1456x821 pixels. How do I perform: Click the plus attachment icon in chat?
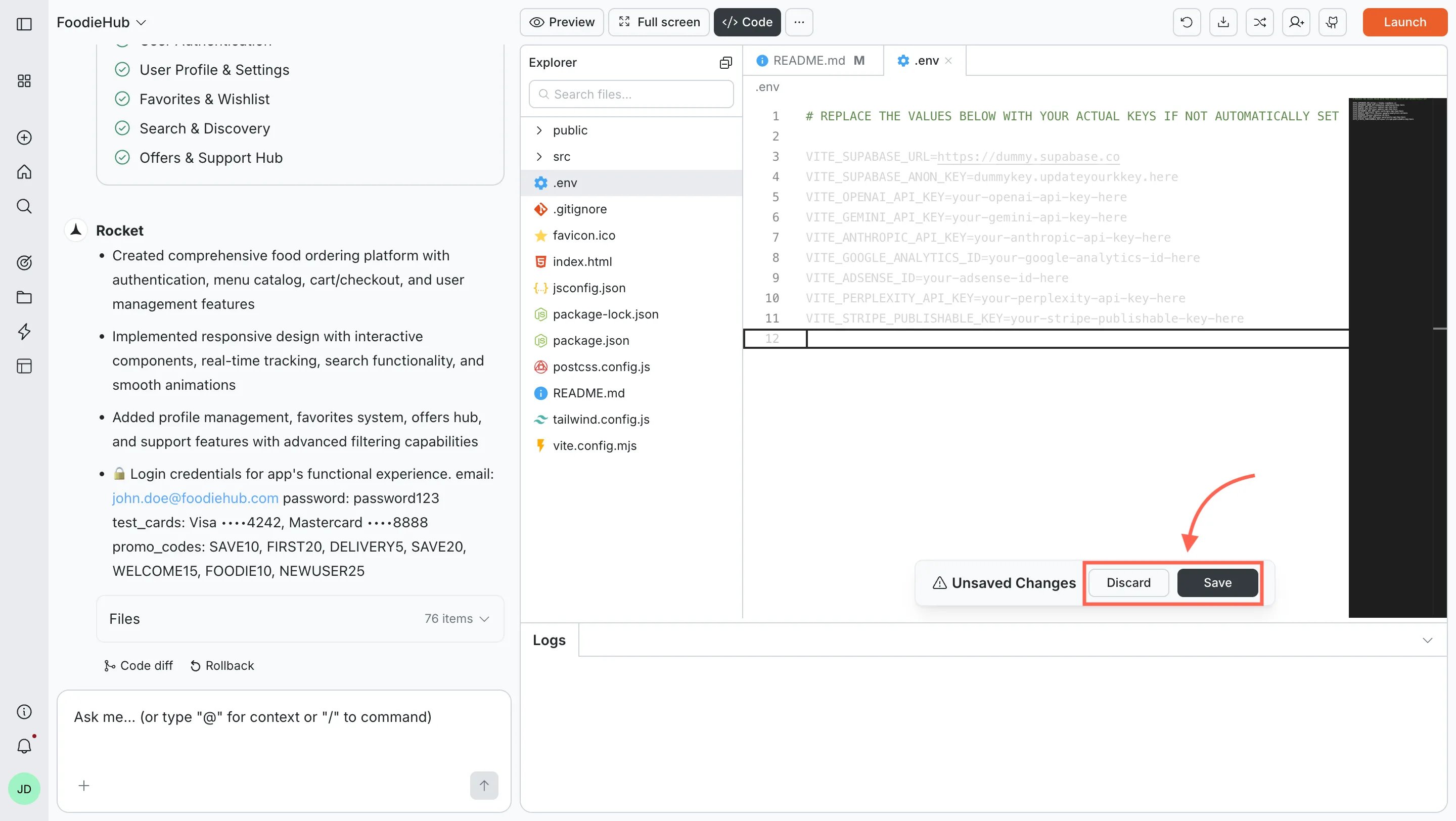tap(83, 786)
